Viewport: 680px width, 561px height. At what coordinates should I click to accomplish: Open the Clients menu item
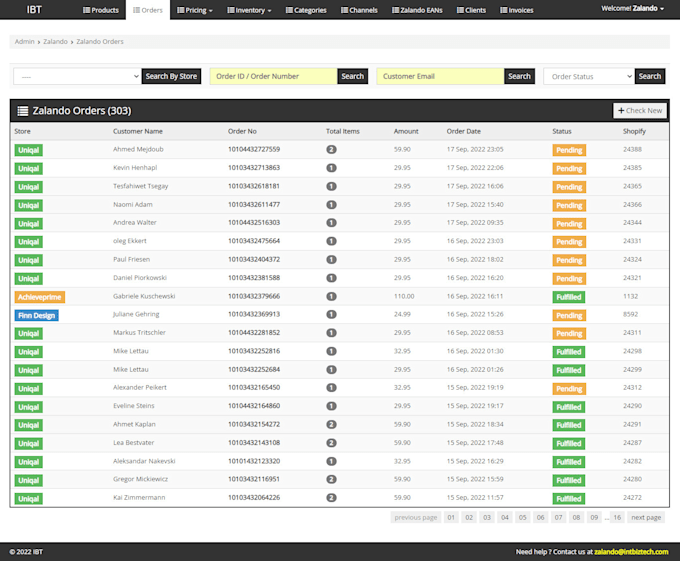click(x=471, y=10)
